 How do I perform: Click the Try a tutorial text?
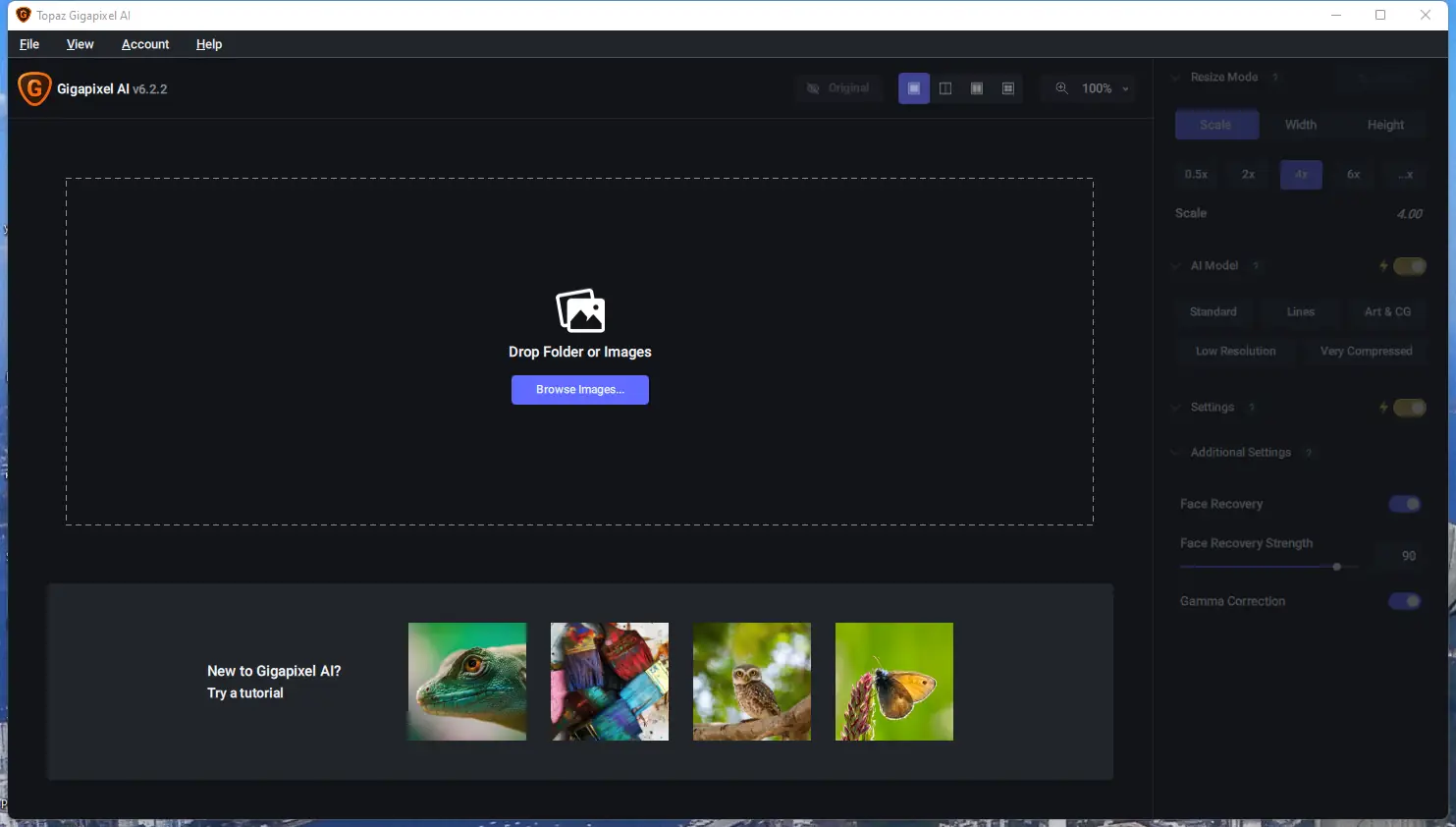(x=245, y=693)
